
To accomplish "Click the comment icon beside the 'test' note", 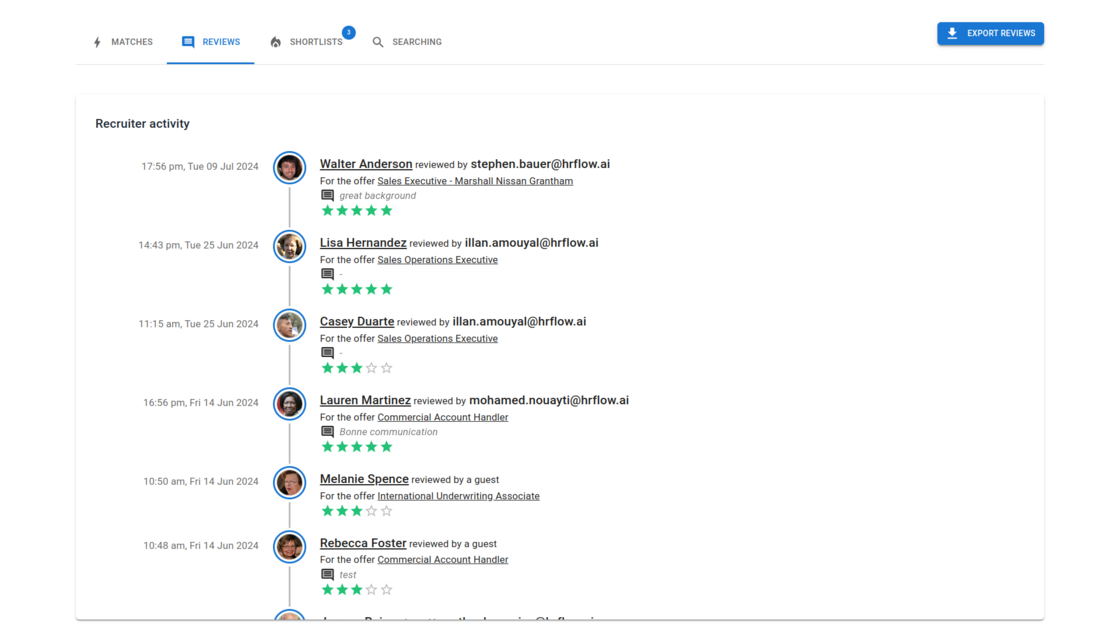I will (327, 573).
